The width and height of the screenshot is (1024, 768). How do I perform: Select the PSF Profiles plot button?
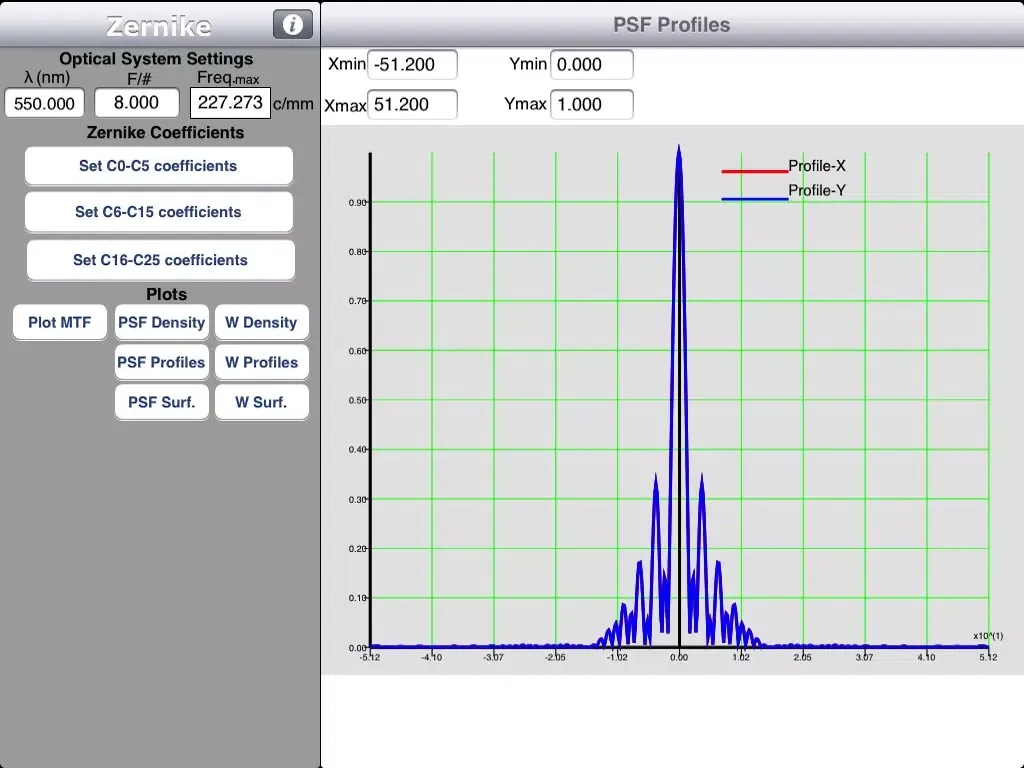pos(161,362)
